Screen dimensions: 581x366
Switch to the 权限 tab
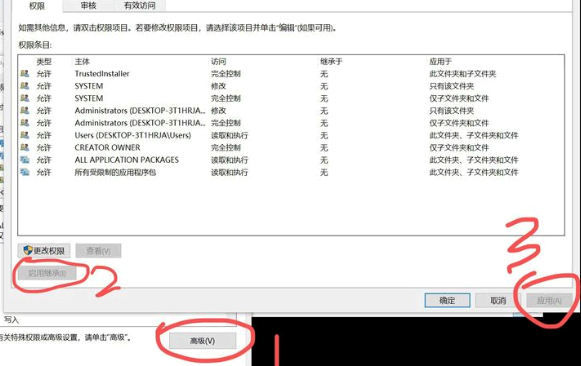tap(37, 6)
